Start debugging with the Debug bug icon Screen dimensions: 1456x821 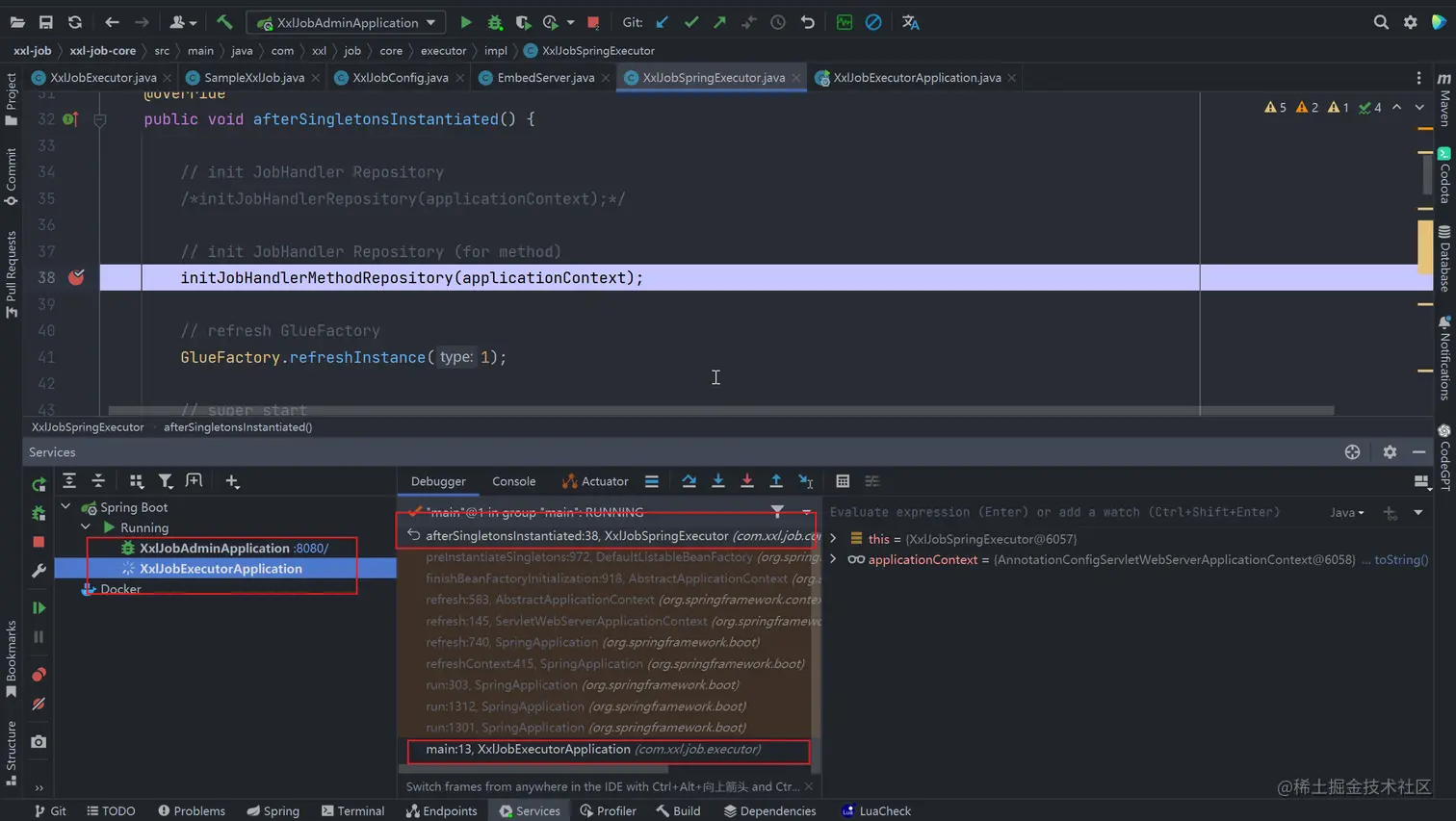coord(494,22)
